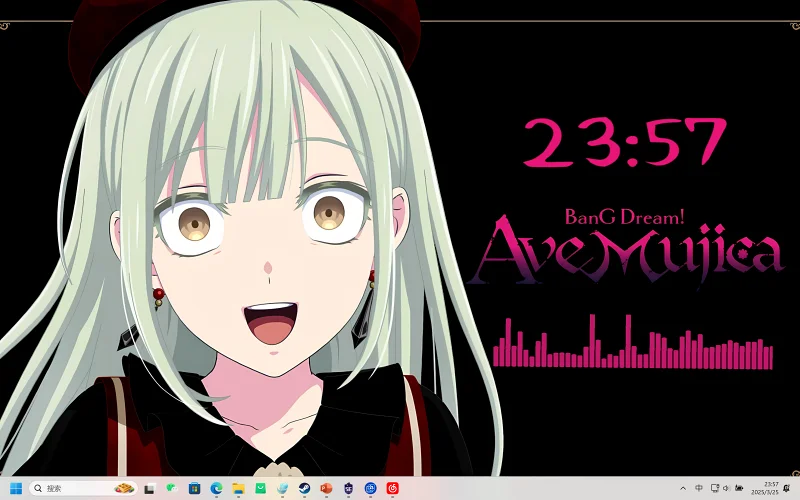Click the large pink 23:57 clock widget

[625, 142]
